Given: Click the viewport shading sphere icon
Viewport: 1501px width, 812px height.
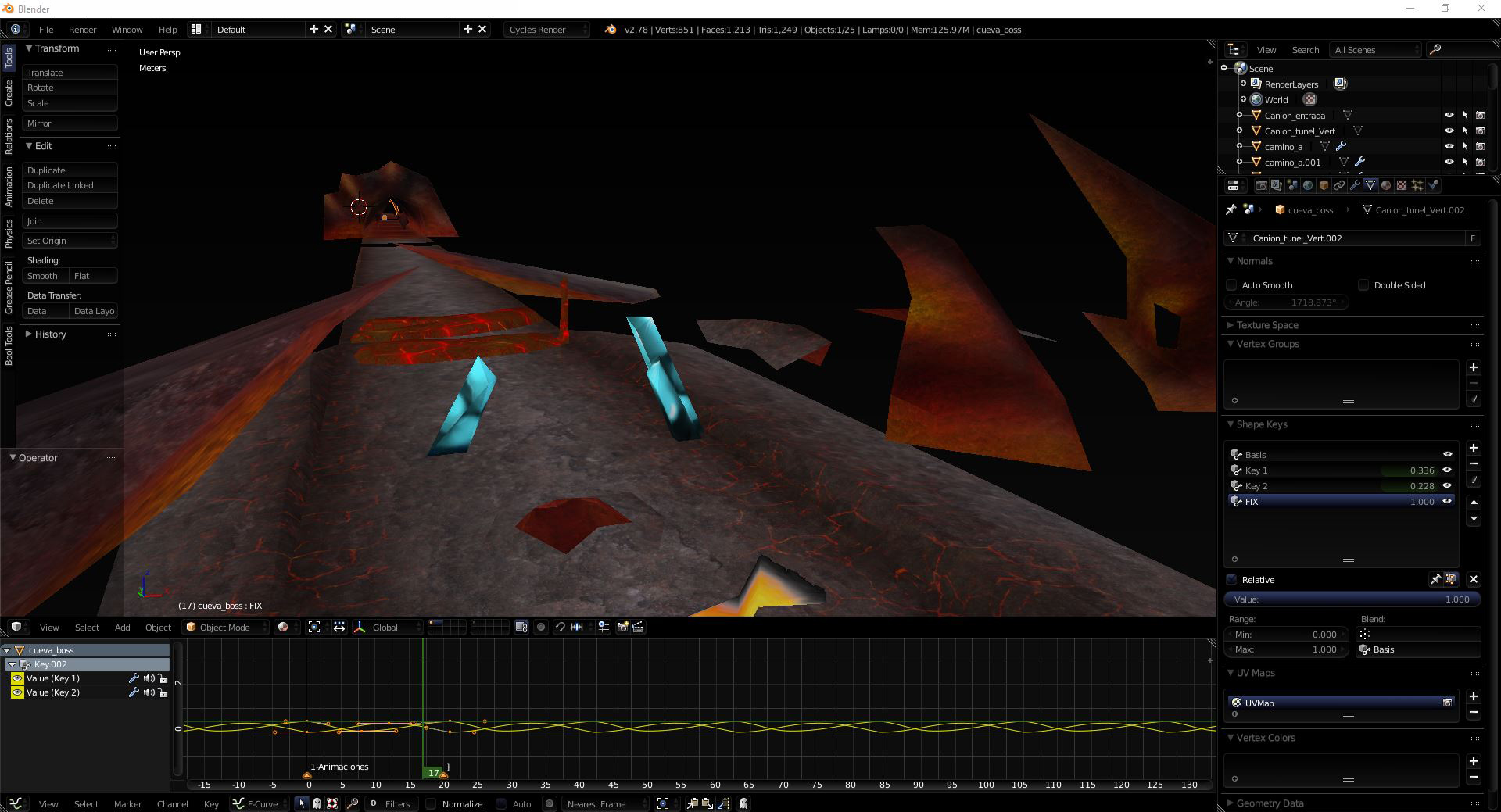Looking at the screenshot, I should [283, 627].
